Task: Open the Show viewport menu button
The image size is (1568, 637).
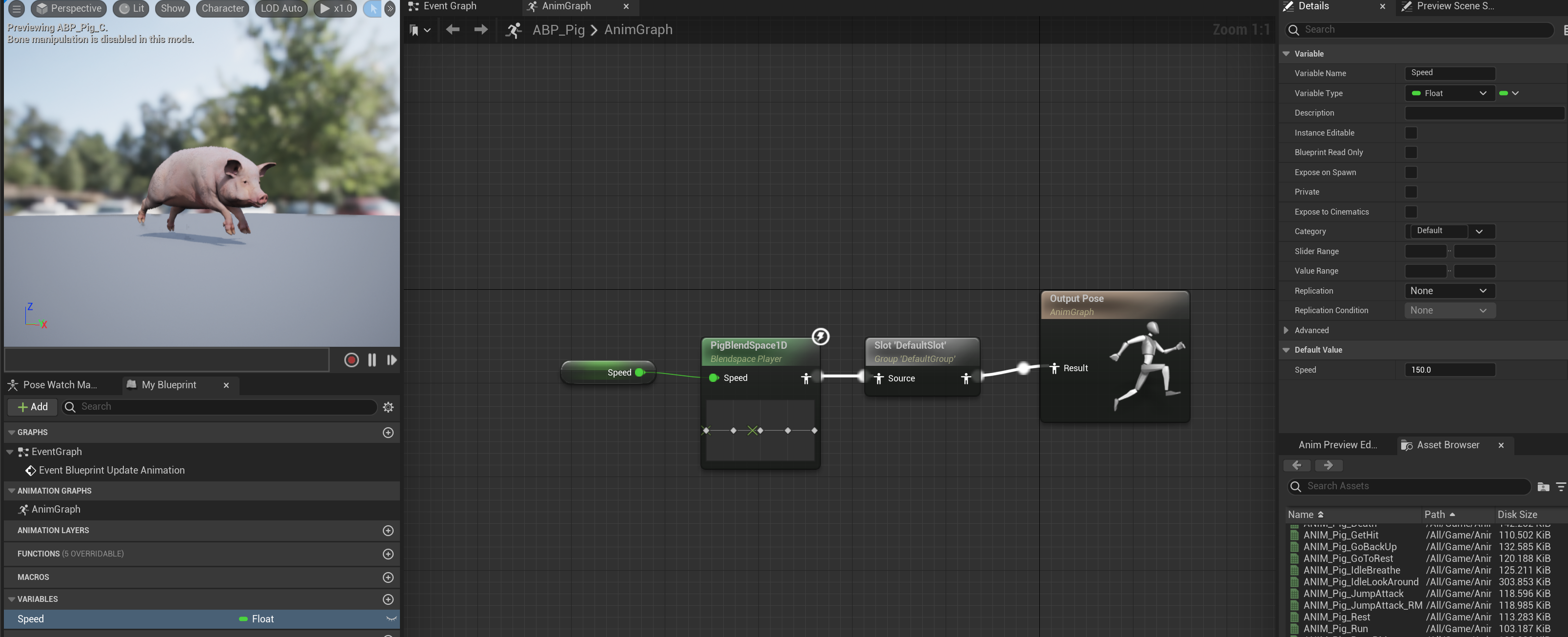Action: coord(172,8)
